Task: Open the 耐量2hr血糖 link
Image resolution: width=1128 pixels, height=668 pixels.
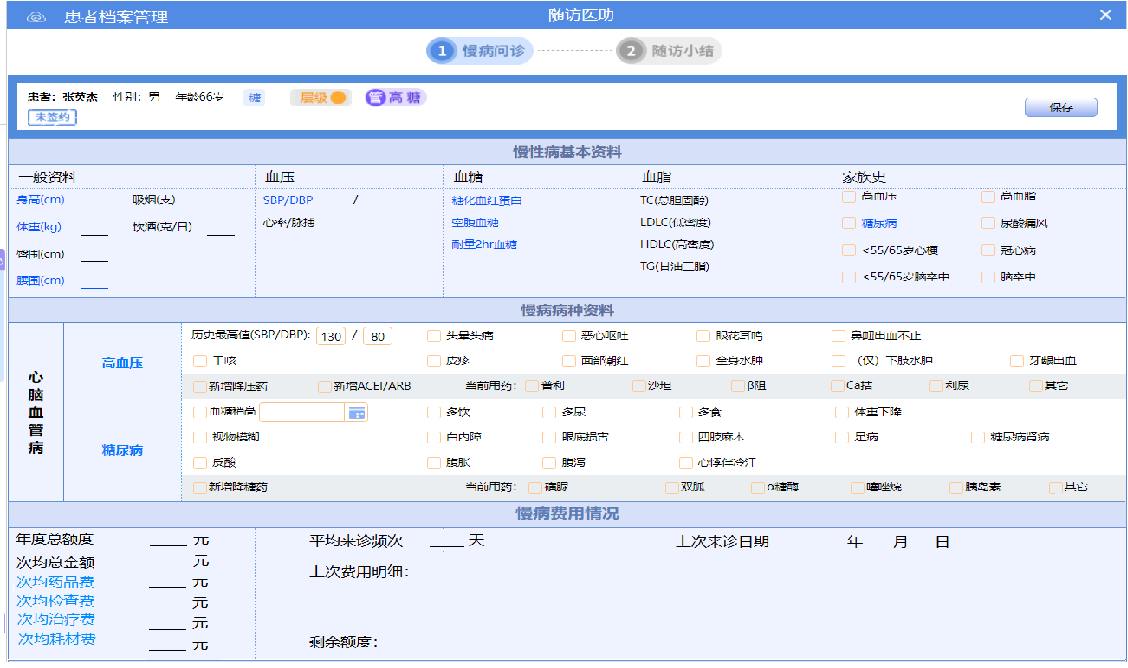Action: (x=484, y=244)
